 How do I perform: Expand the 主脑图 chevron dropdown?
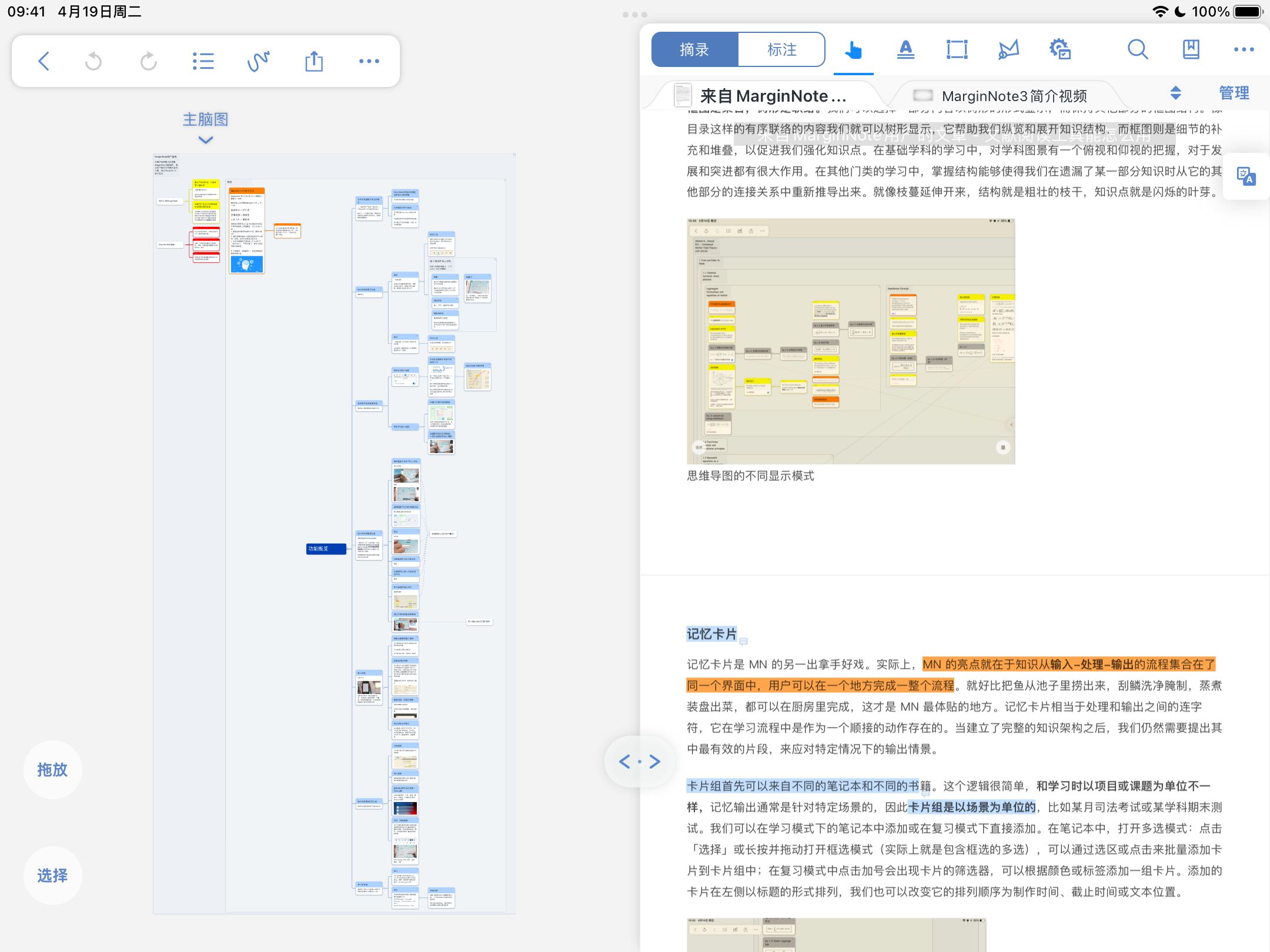pos(205,140)
